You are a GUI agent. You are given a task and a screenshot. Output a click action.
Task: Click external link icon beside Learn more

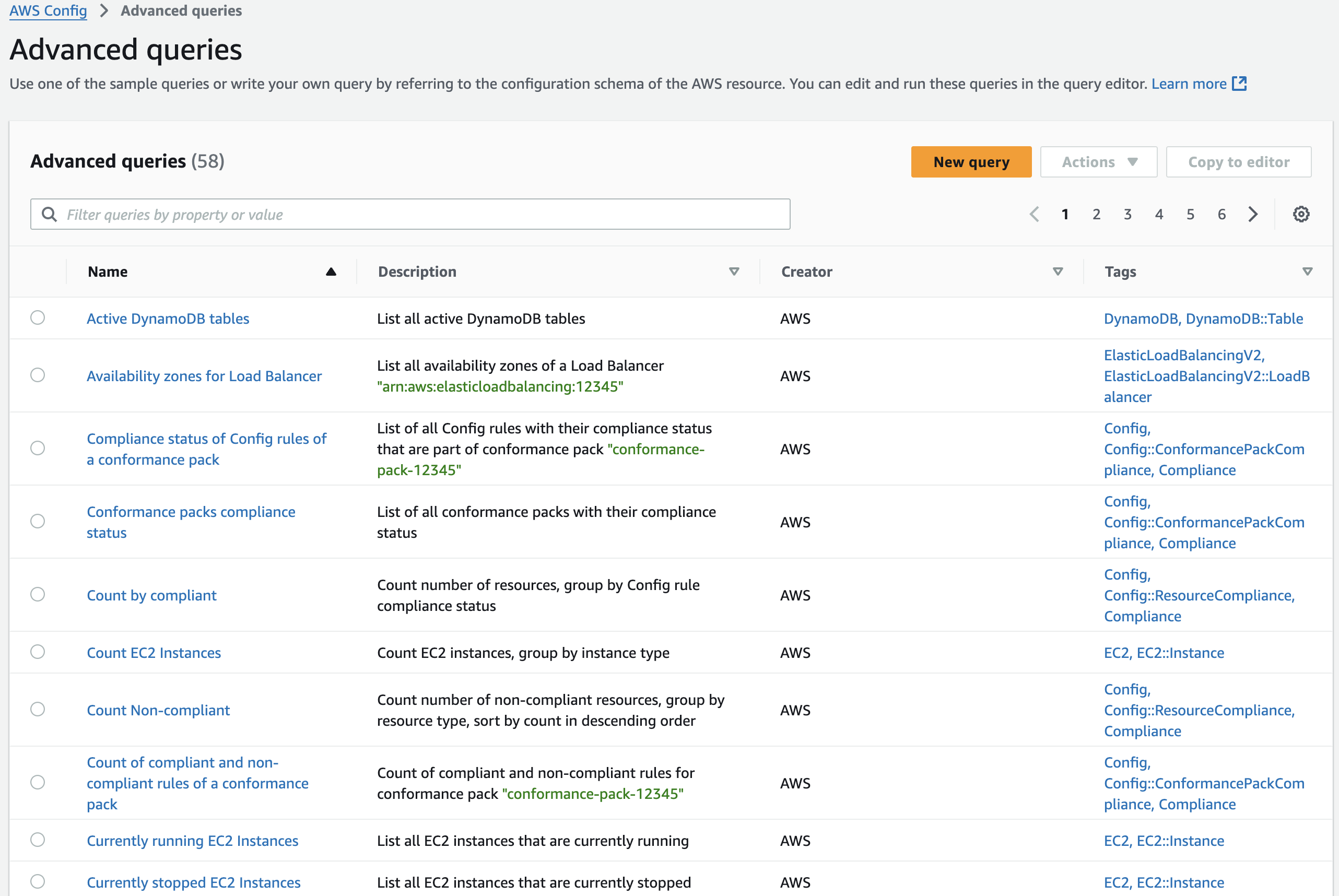[x=1239, y=84]
